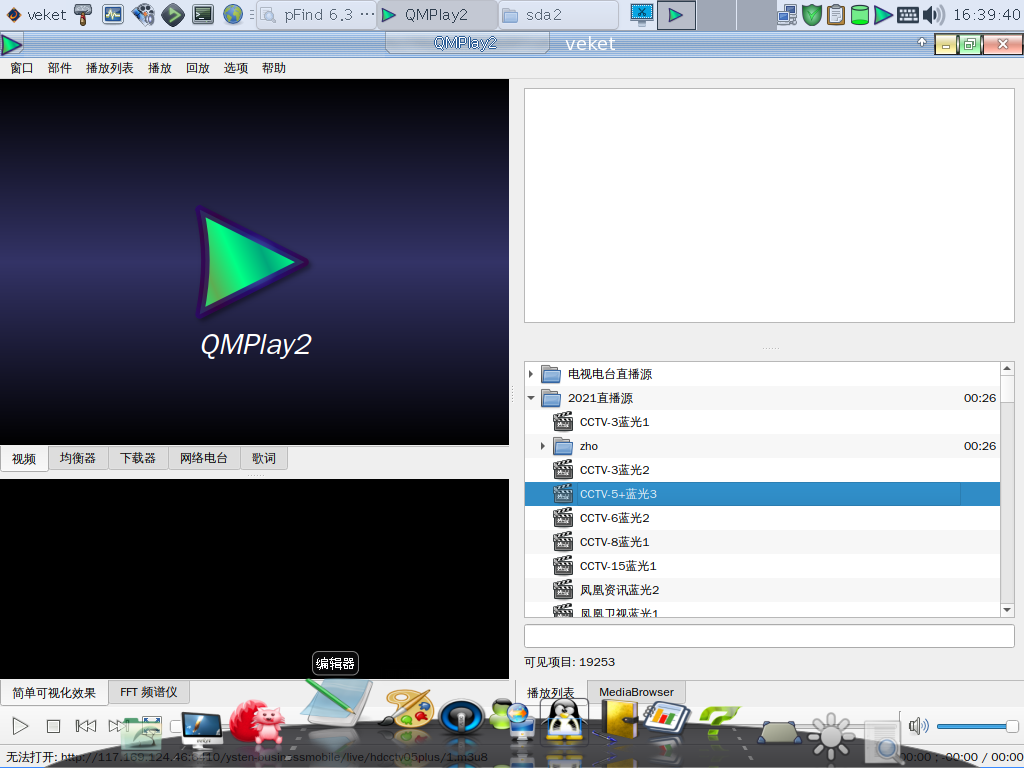
Task: Open the 播放 menu
Action: click(x=160, y=68)
